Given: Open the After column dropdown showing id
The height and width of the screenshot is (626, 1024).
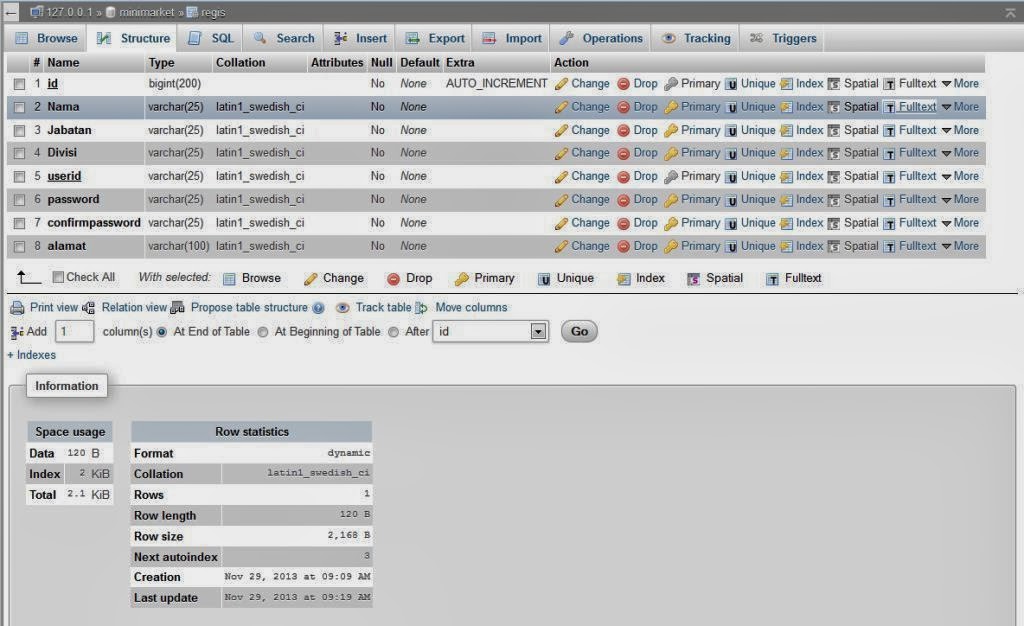Looking at the screenshot, I should click(490, 332).
